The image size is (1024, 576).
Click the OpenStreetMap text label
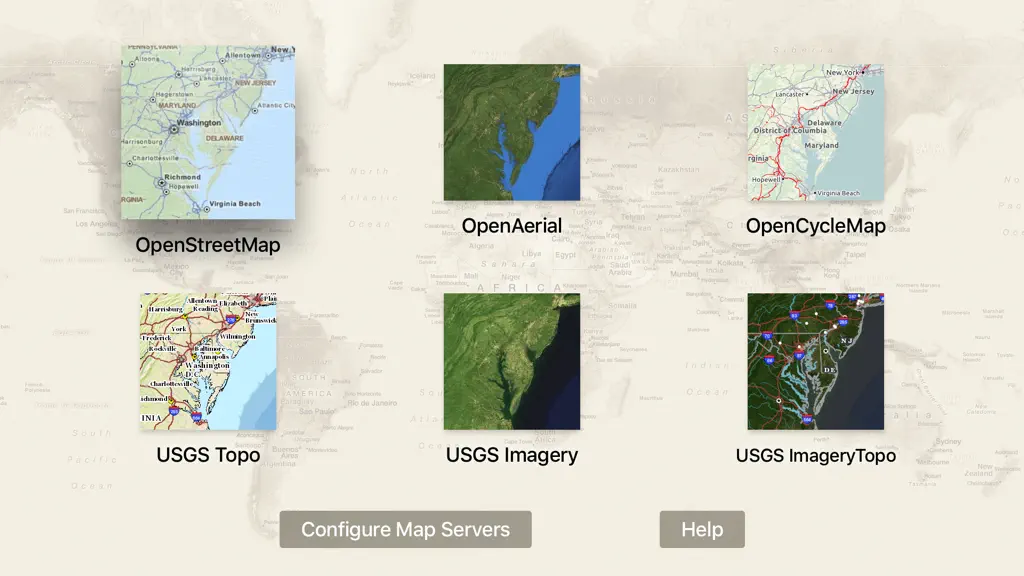coord(208,245)
